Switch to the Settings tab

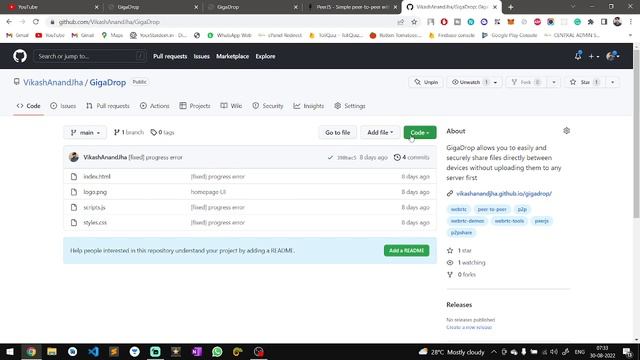[x=350, y=106]
